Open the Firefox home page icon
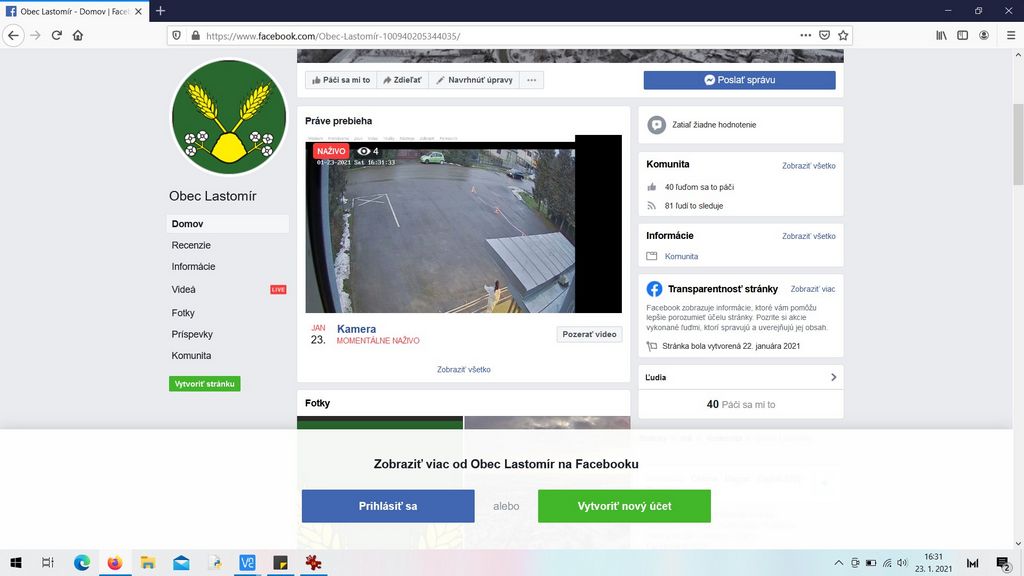Image resolution: width=1024 pixels, height=576 pixels. [78, 35]
